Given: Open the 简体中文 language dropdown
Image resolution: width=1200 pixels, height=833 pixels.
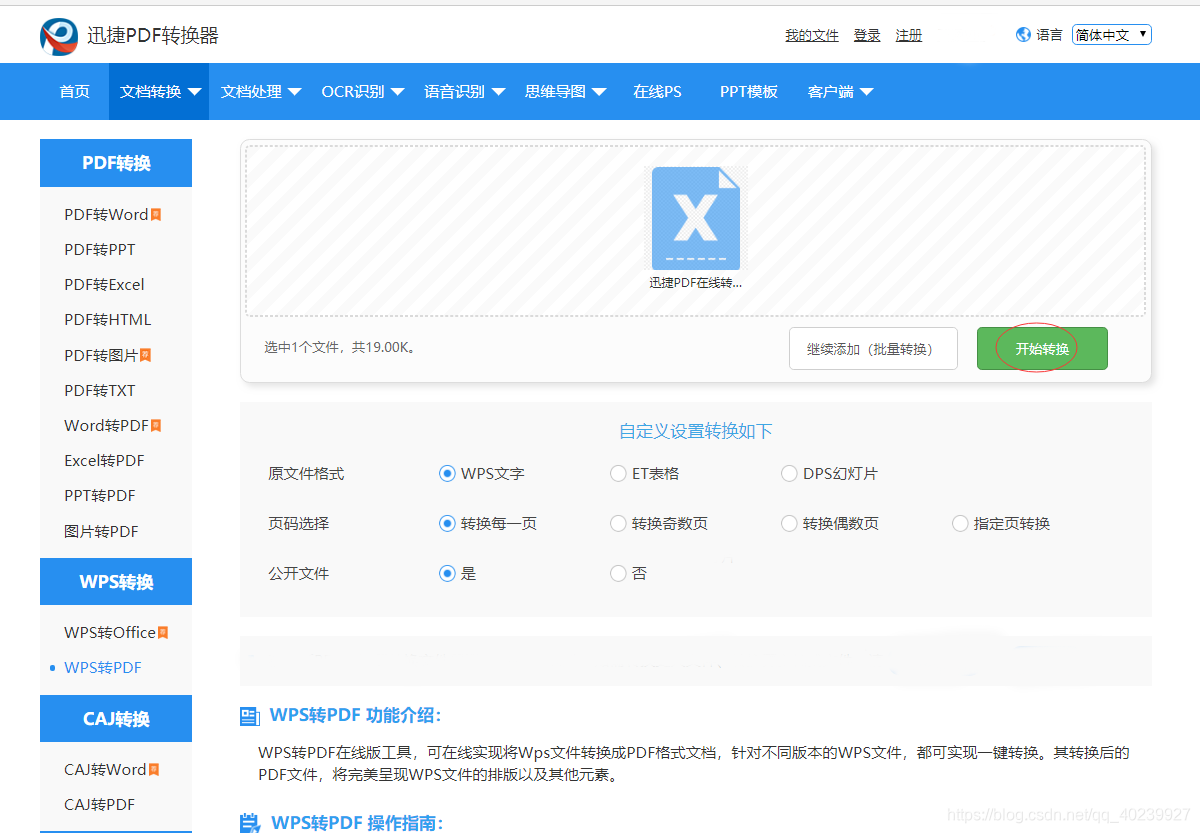Looking at the screenshot, I should point(1112,35).
